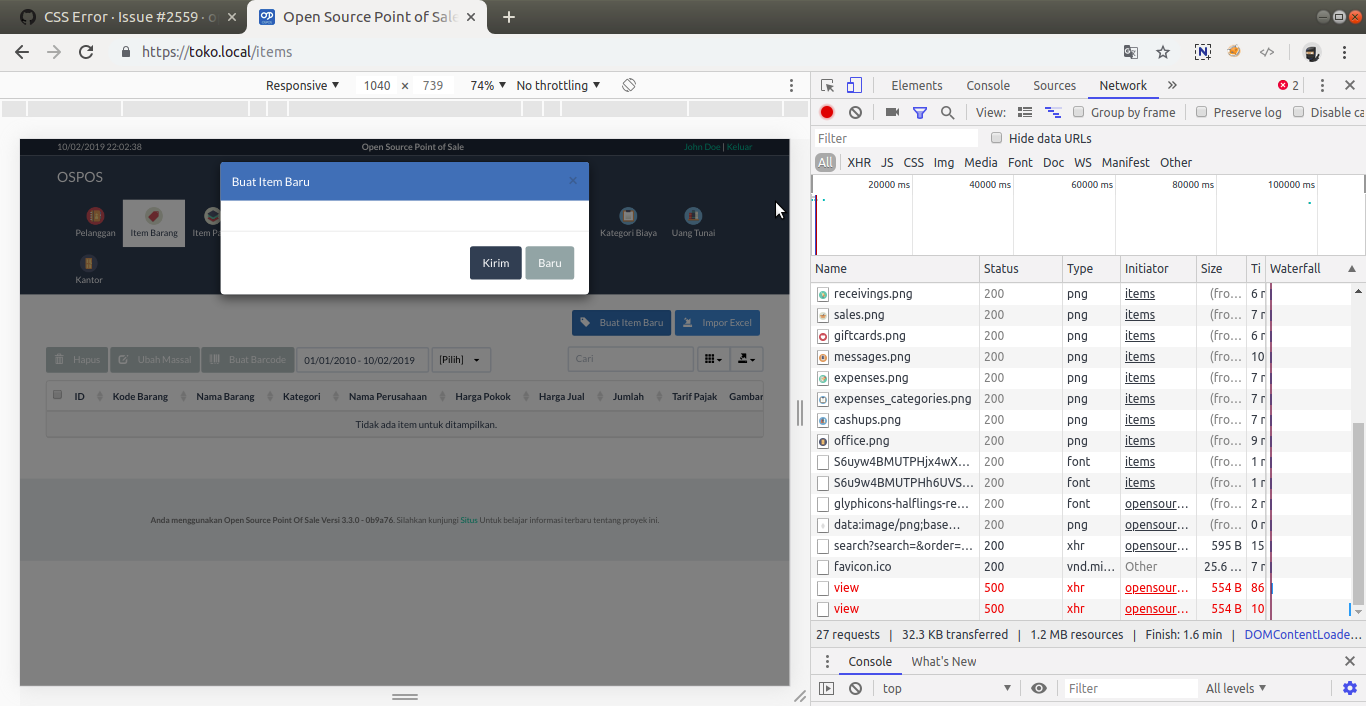Stop recording the network log
1366x706 pixels.
pyautogui.click(x=825, y=112)
